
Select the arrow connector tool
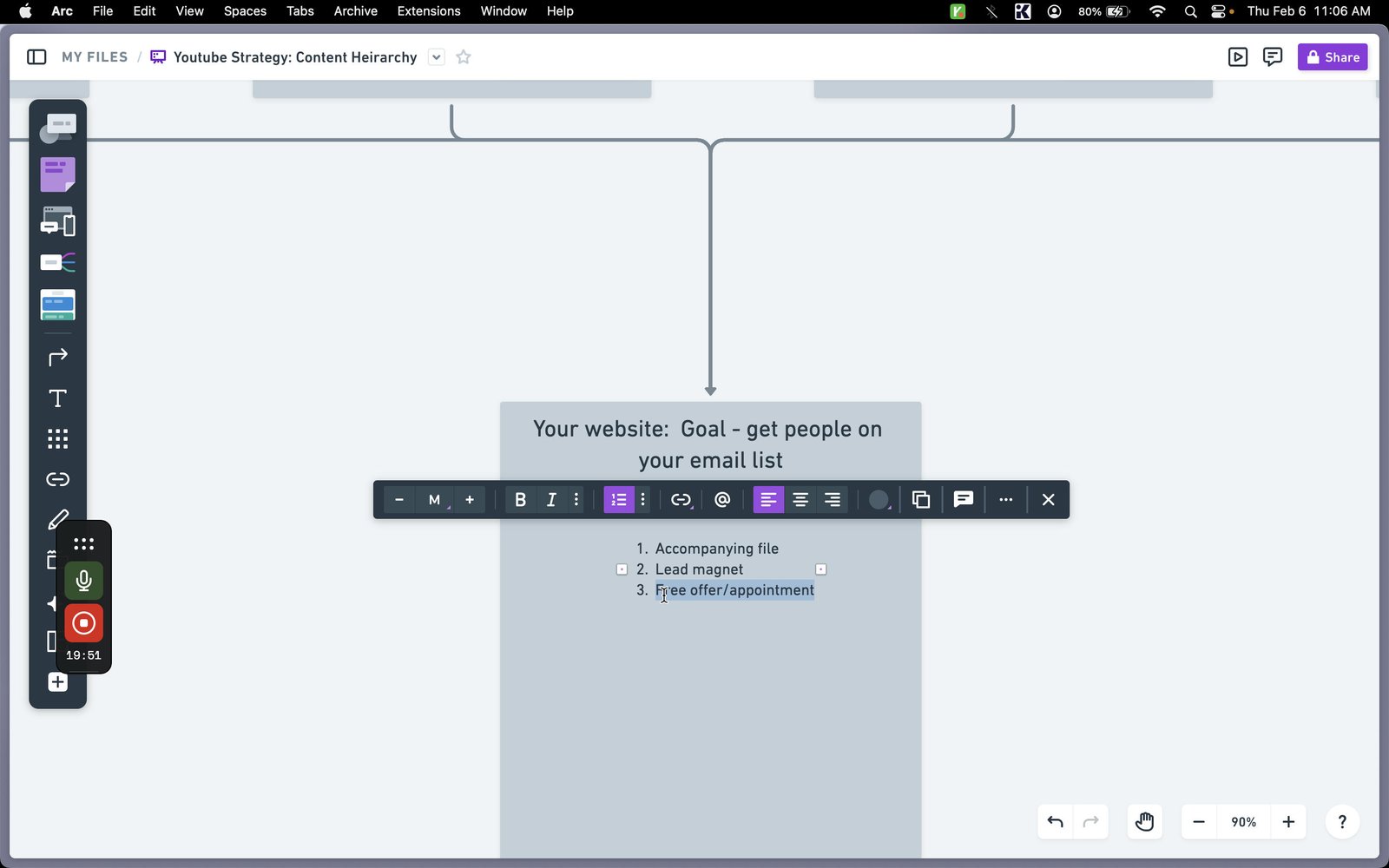[x=57, y=358]
